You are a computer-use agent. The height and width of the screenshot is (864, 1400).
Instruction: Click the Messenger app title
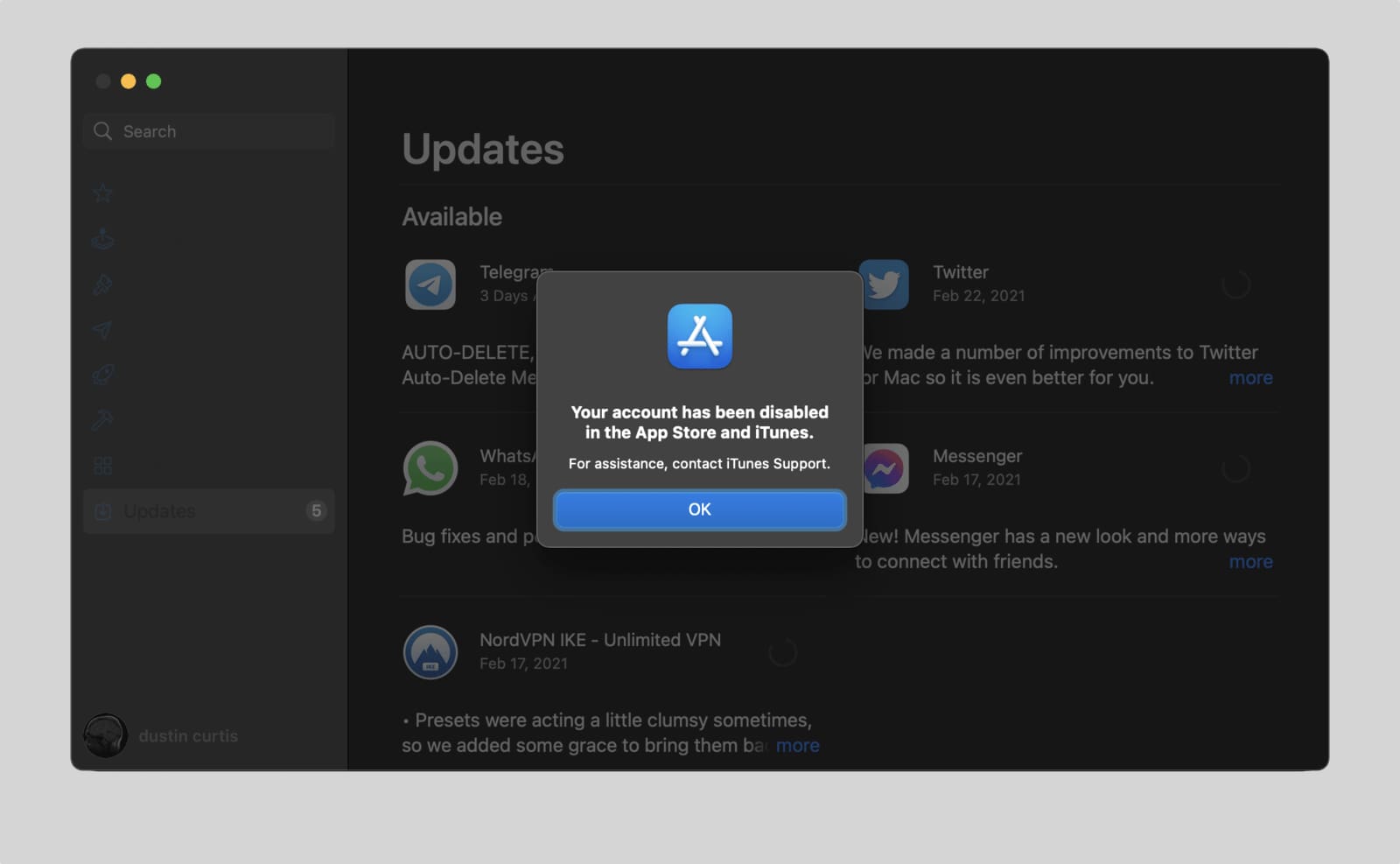[976, 456]
